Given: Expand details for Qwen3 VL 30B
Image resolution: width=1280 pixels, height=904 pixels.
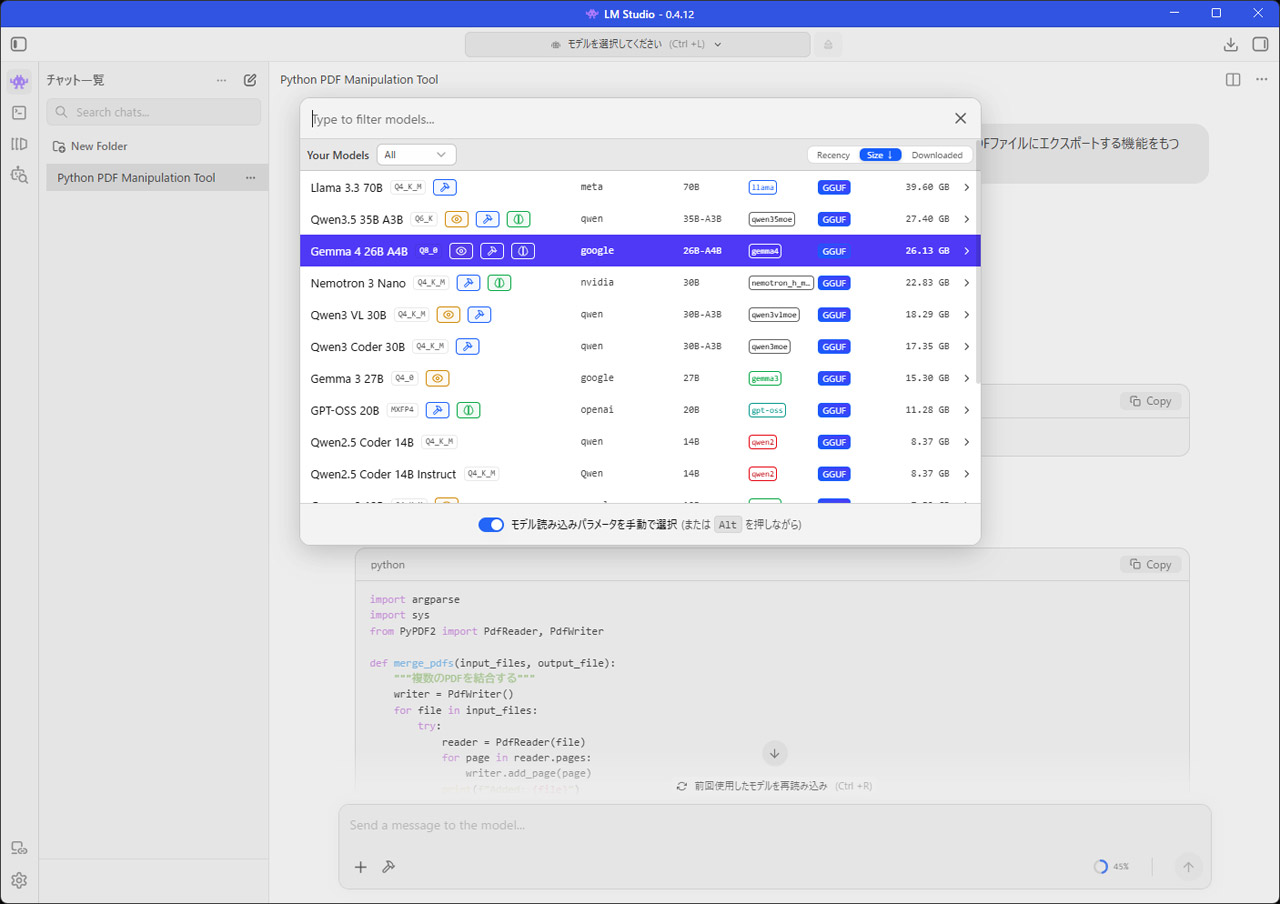Looking at the screenshot, I should [966, 315].
